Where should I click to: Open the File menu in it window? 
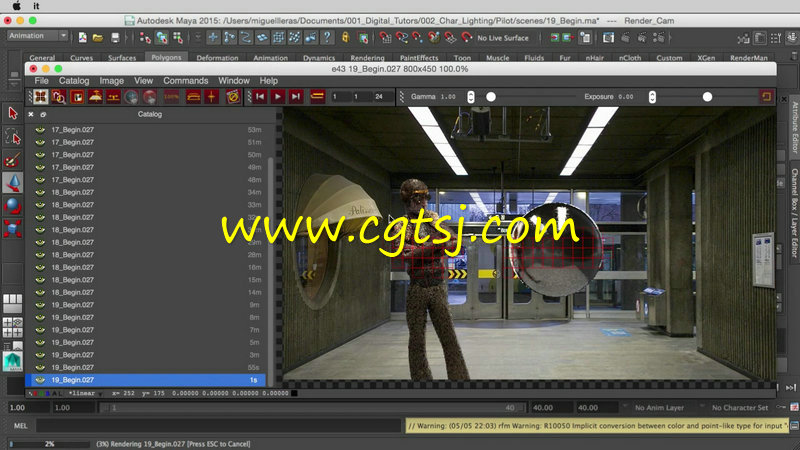(x=41, y=81)
